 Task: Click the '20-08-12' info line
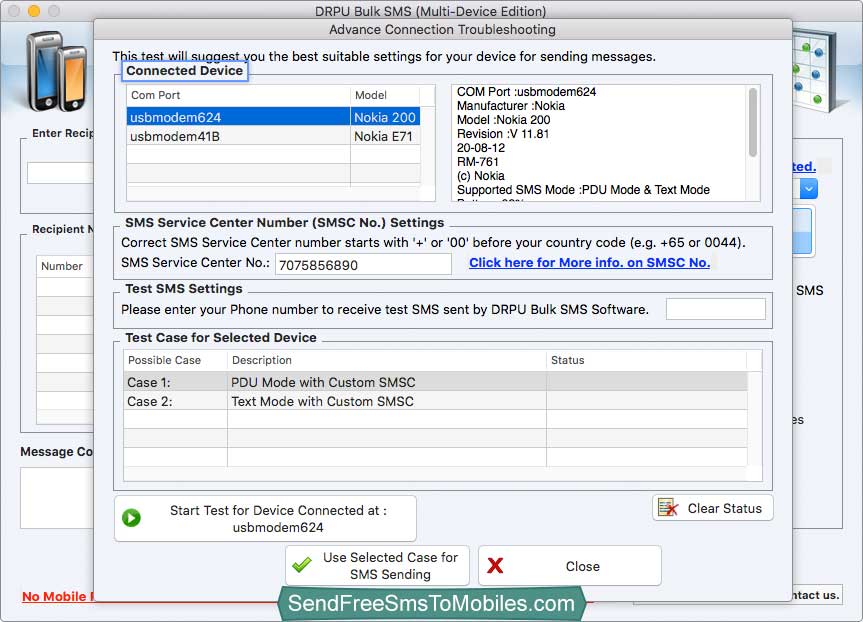click(x=480, y=148)
